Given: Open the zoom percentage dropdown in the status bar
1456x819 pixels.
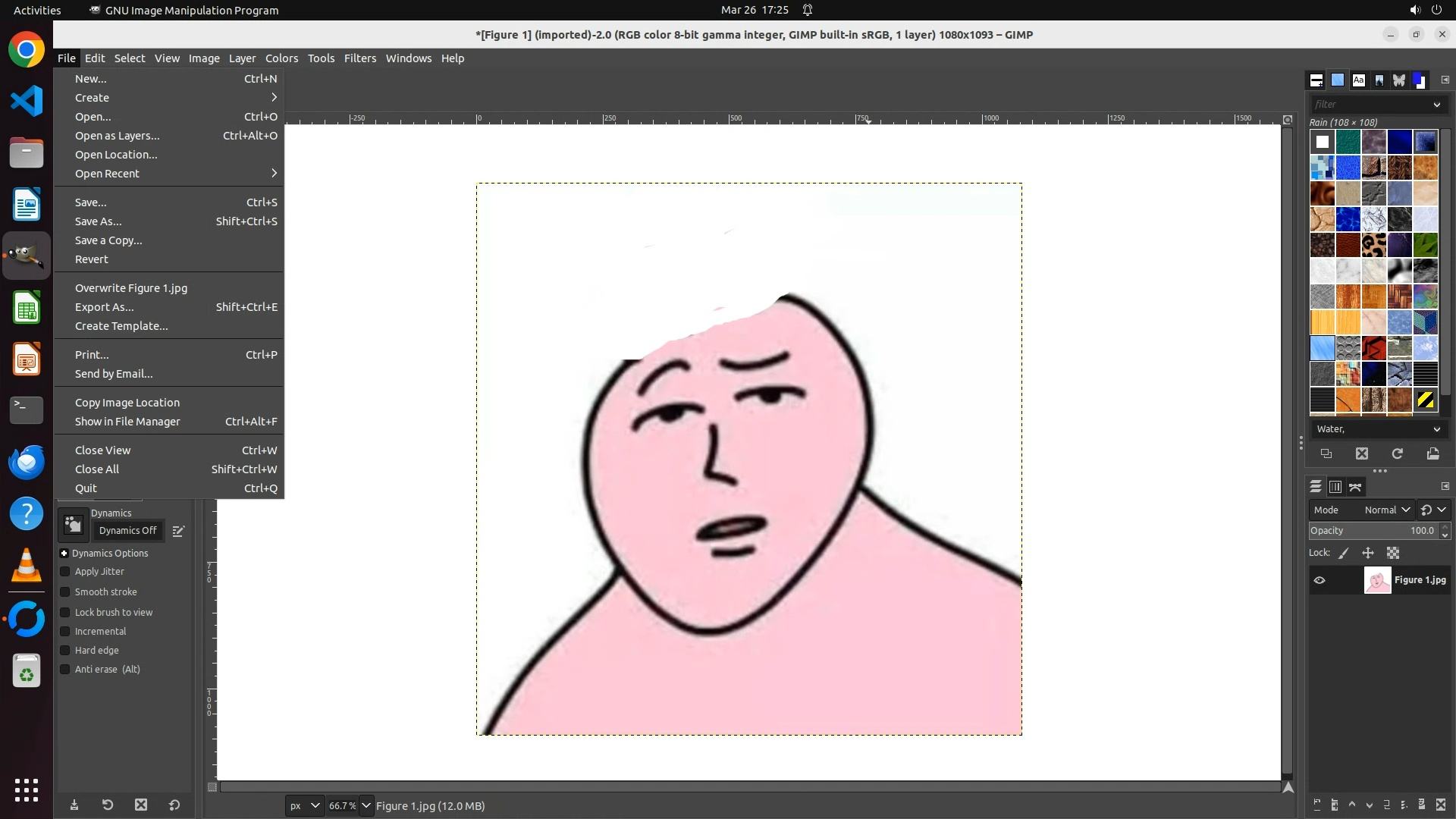Looking at the screenshot, I should [366, 805].
